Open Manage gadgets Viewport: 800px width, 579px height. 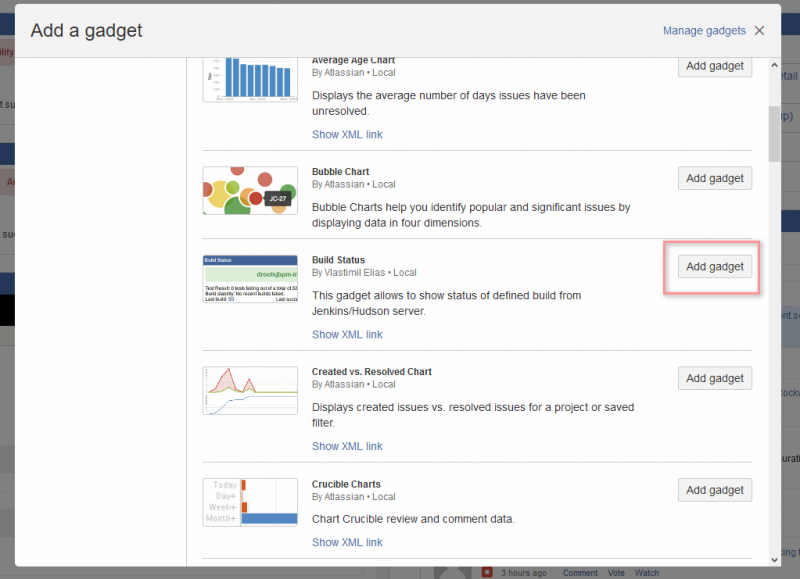click(705, 31)
